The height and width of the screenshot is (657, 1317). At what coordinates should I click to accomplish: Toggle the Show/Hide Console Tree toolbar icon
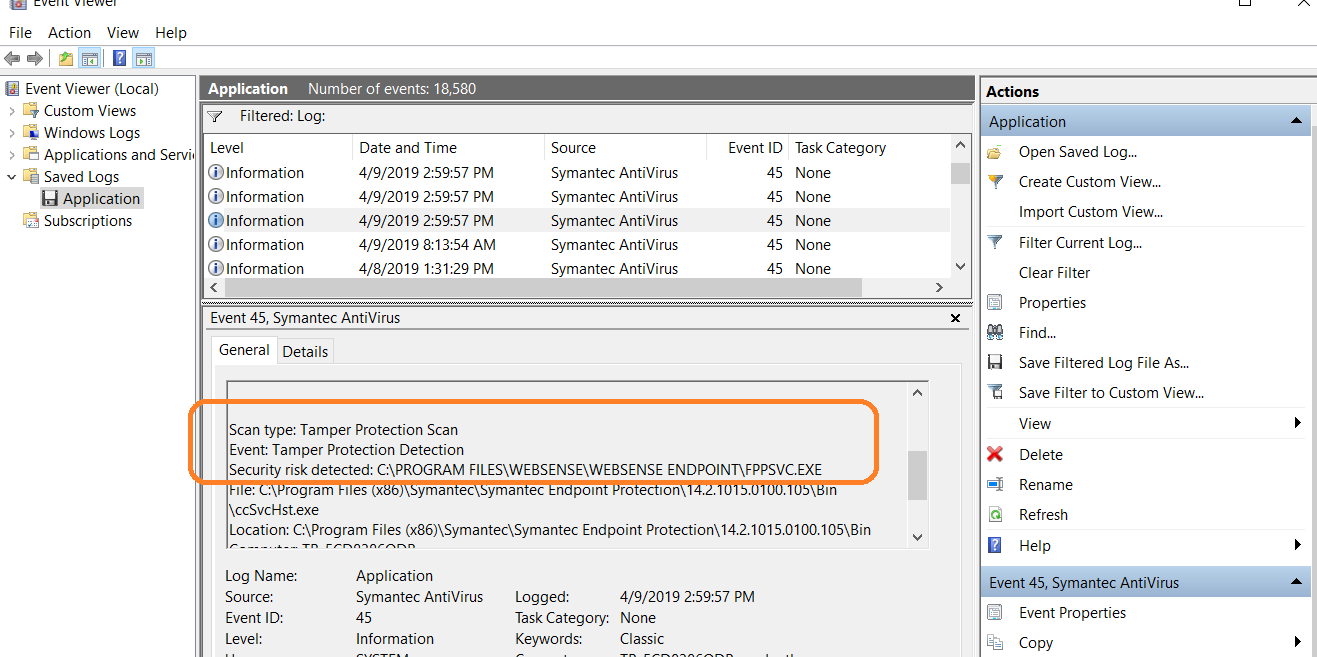[x=90, y=58]
